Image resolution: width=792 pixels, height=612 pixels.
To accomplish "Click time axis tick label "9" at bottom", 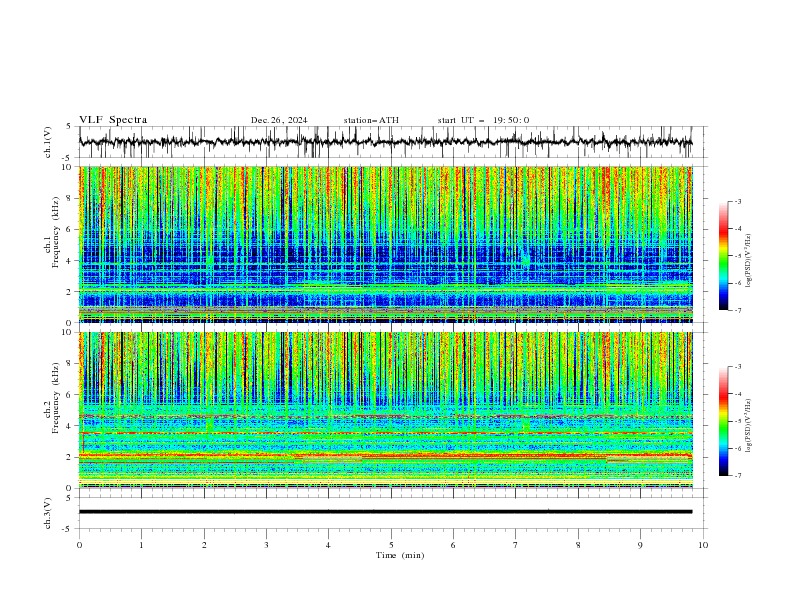I will (x=640, y=545).
